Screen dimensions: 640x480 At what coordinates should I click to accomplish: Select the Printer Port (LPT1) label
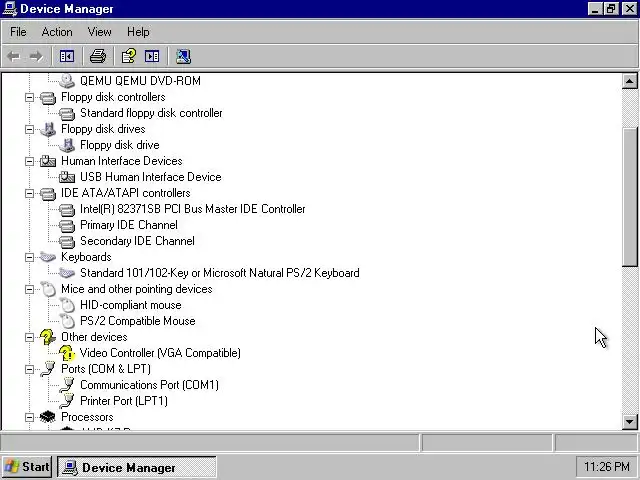coord(124,401)
